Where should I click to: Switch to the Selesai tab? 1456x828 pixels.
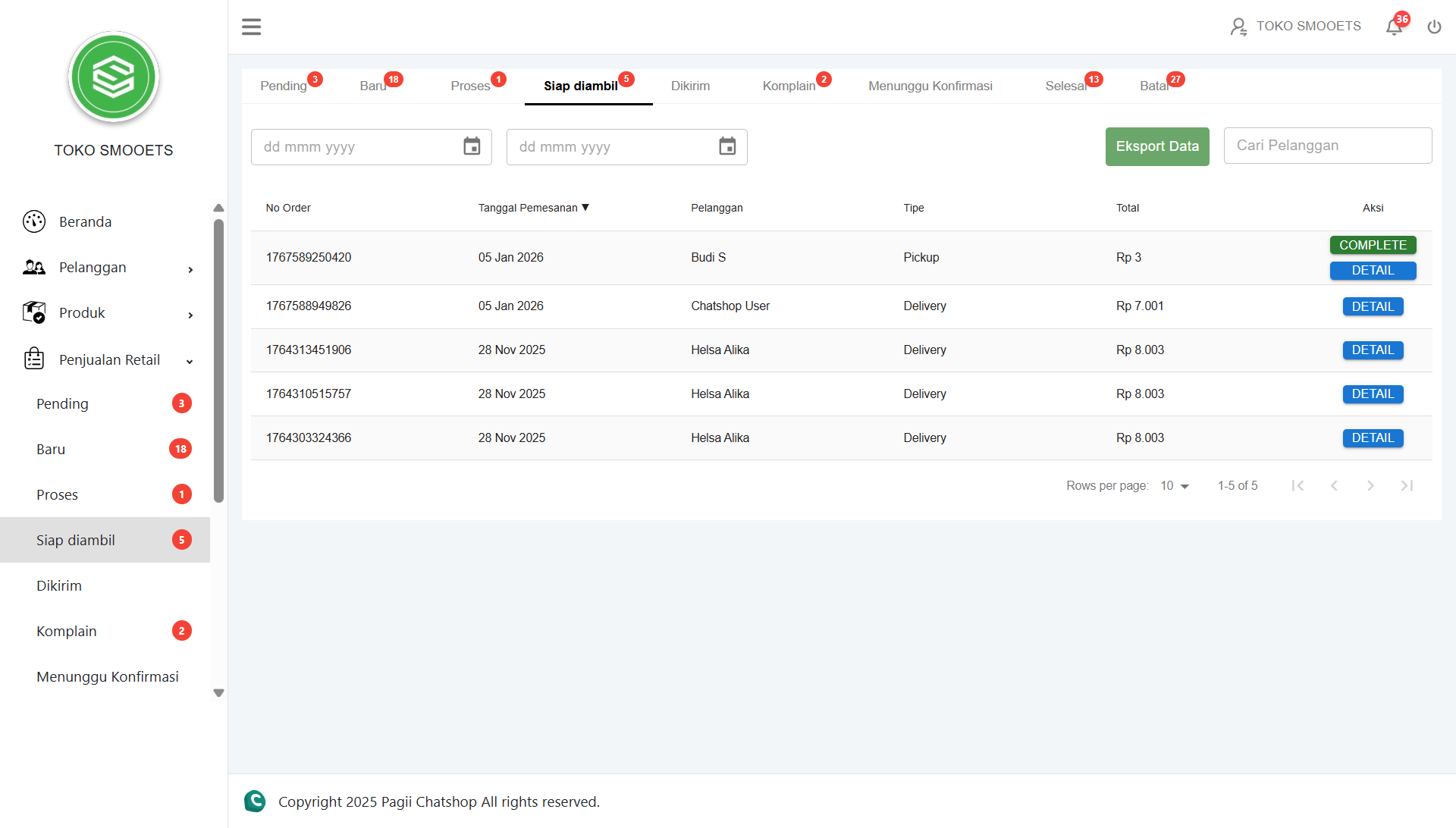pos(1065,86)
